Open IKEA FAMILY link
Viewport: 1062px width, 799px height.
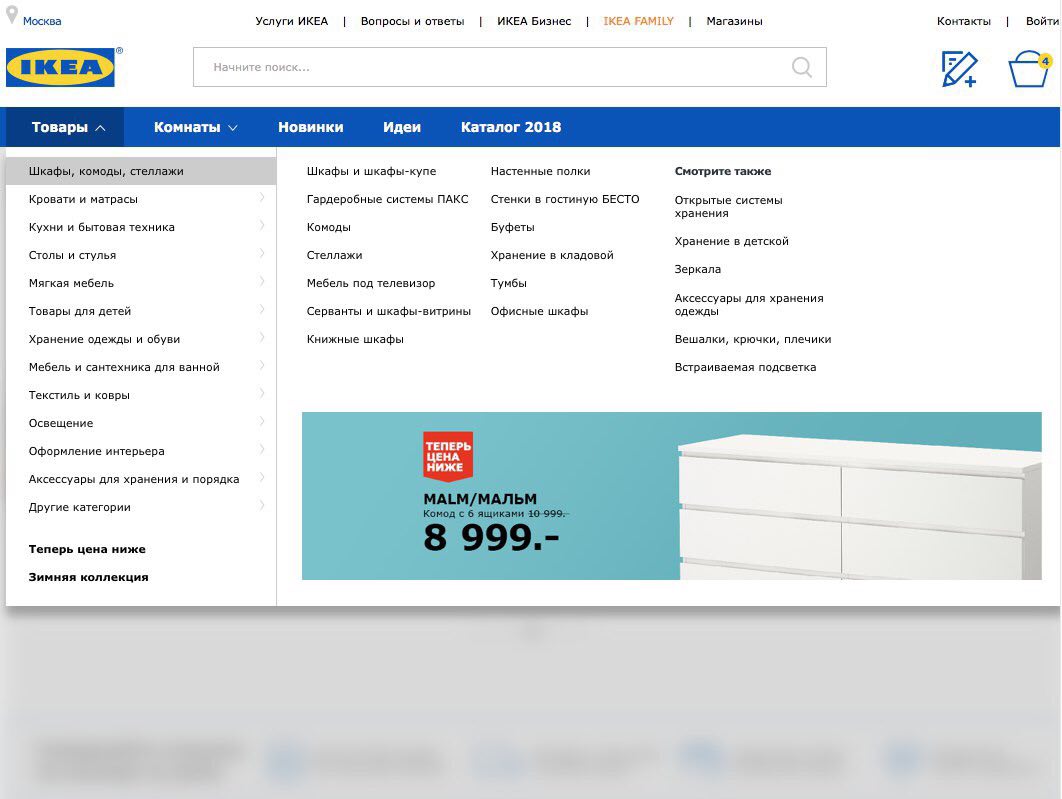click(639, 21)
